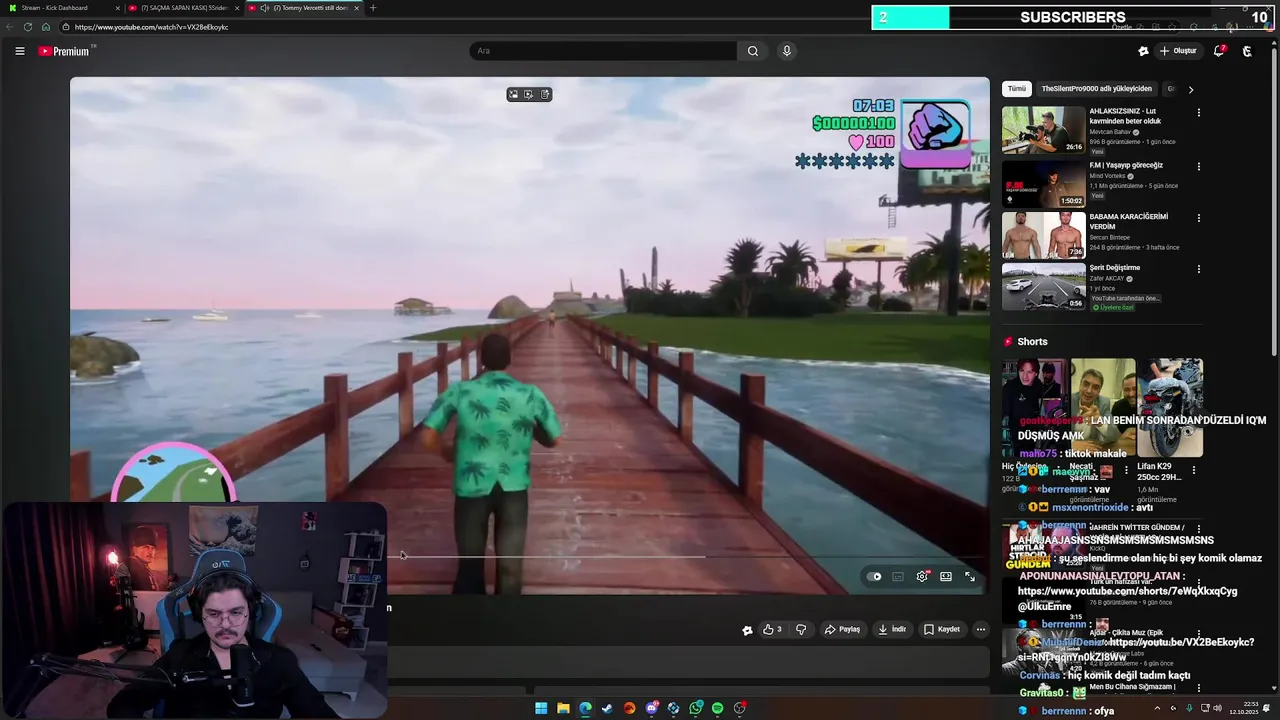Select the 'Tommy Vercetti still does' tab
Image resolution: width=1280 pixels, height=720 pixels.
(x=305, y=8)
